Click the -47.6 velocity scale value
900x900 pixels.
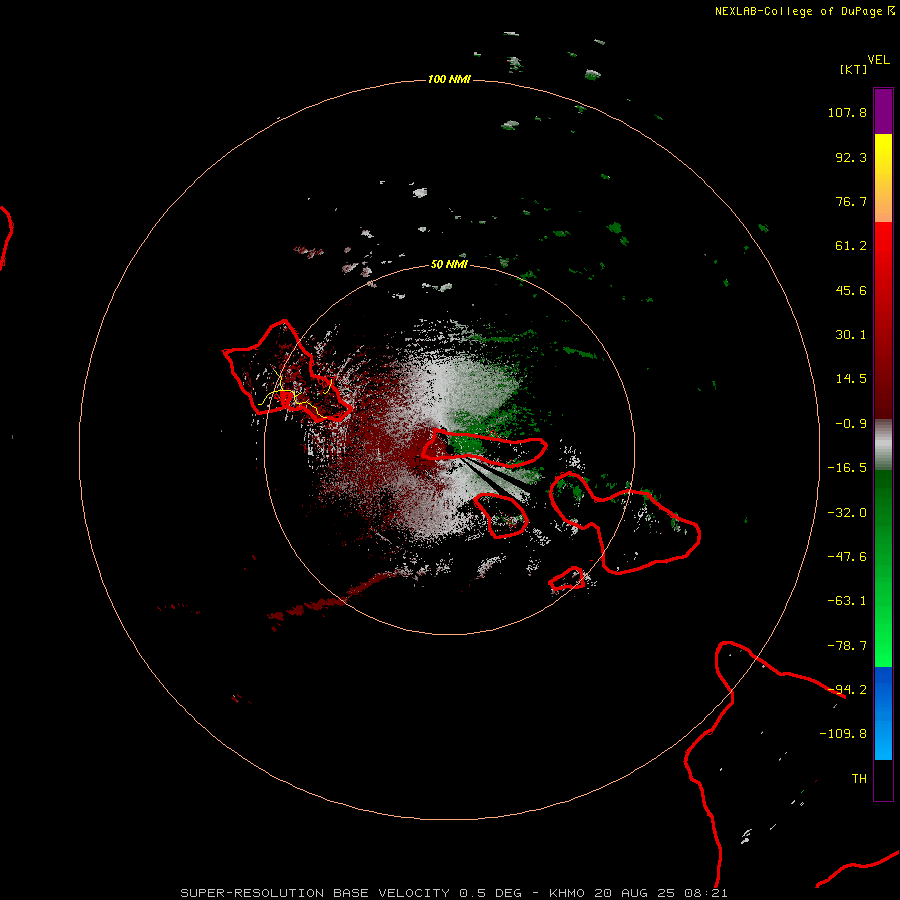tap(847, 557)
